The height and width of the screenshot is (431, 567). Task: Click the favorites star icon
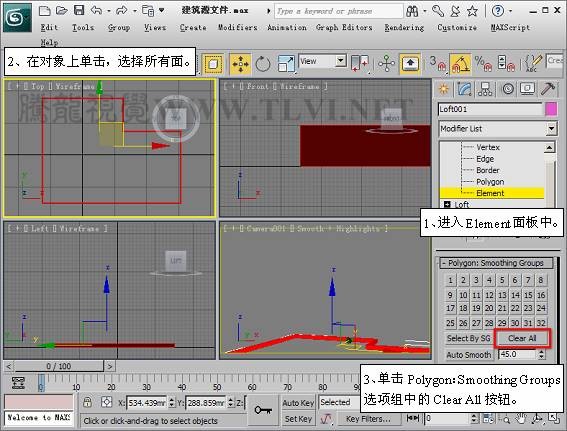point(472,11)
